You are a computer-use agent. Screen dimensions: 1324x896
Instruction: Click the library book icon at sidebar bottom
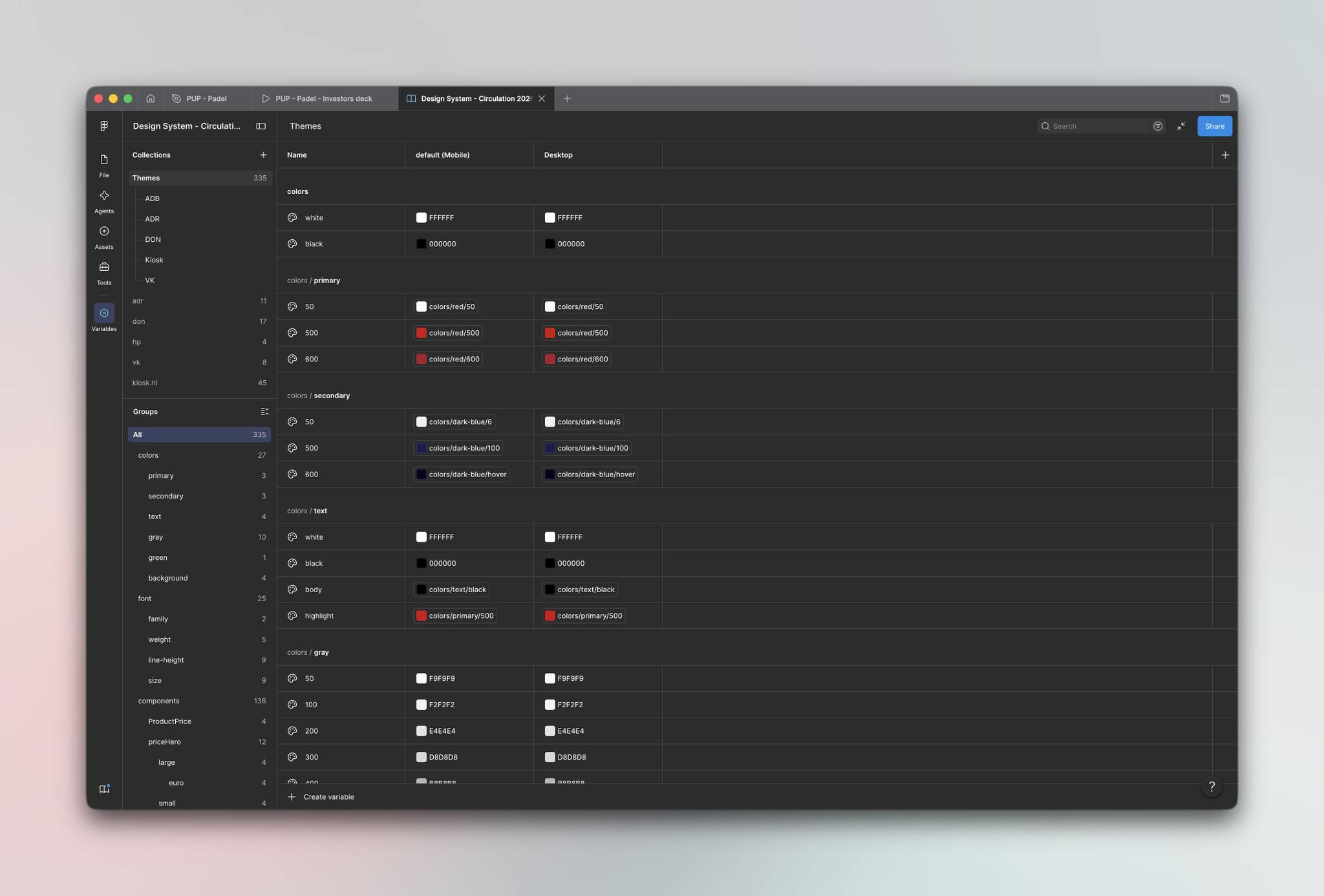[x=104, y=789]
